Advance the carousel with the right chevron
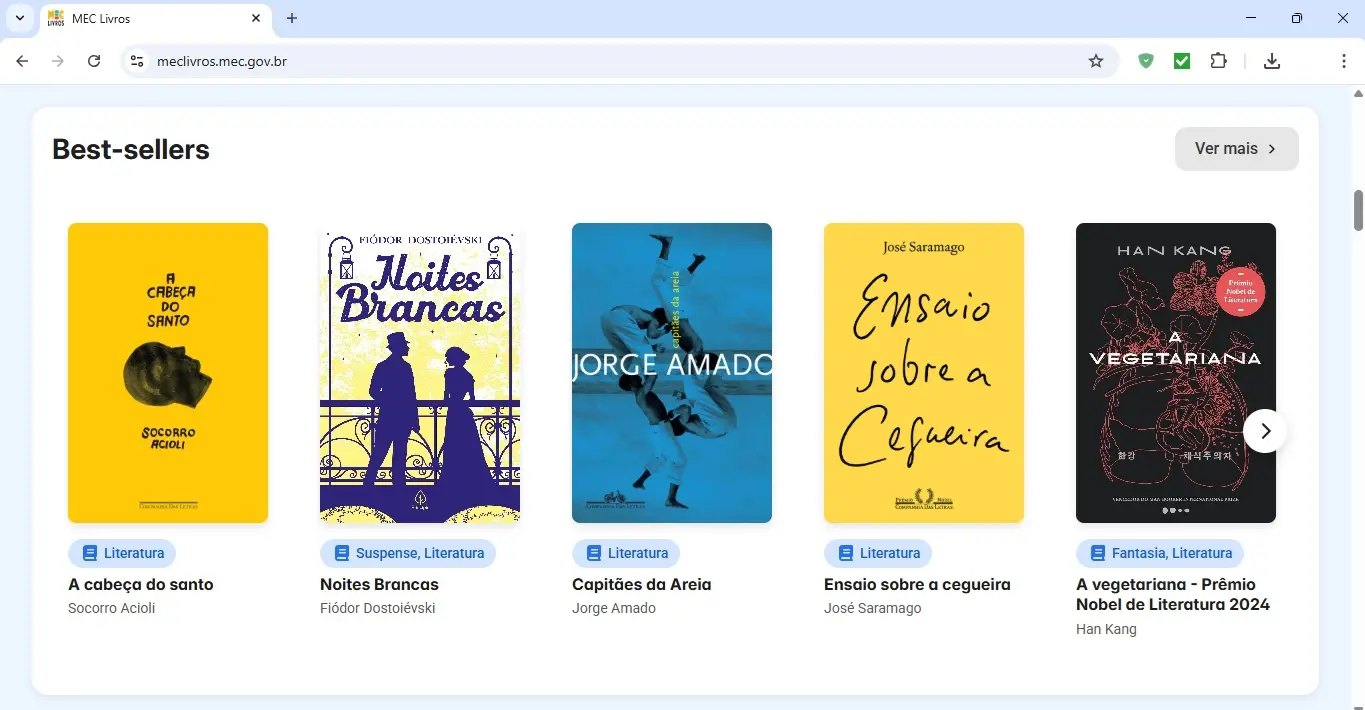Viewport: 1365px width, 710px height. tap(1264, 430)
